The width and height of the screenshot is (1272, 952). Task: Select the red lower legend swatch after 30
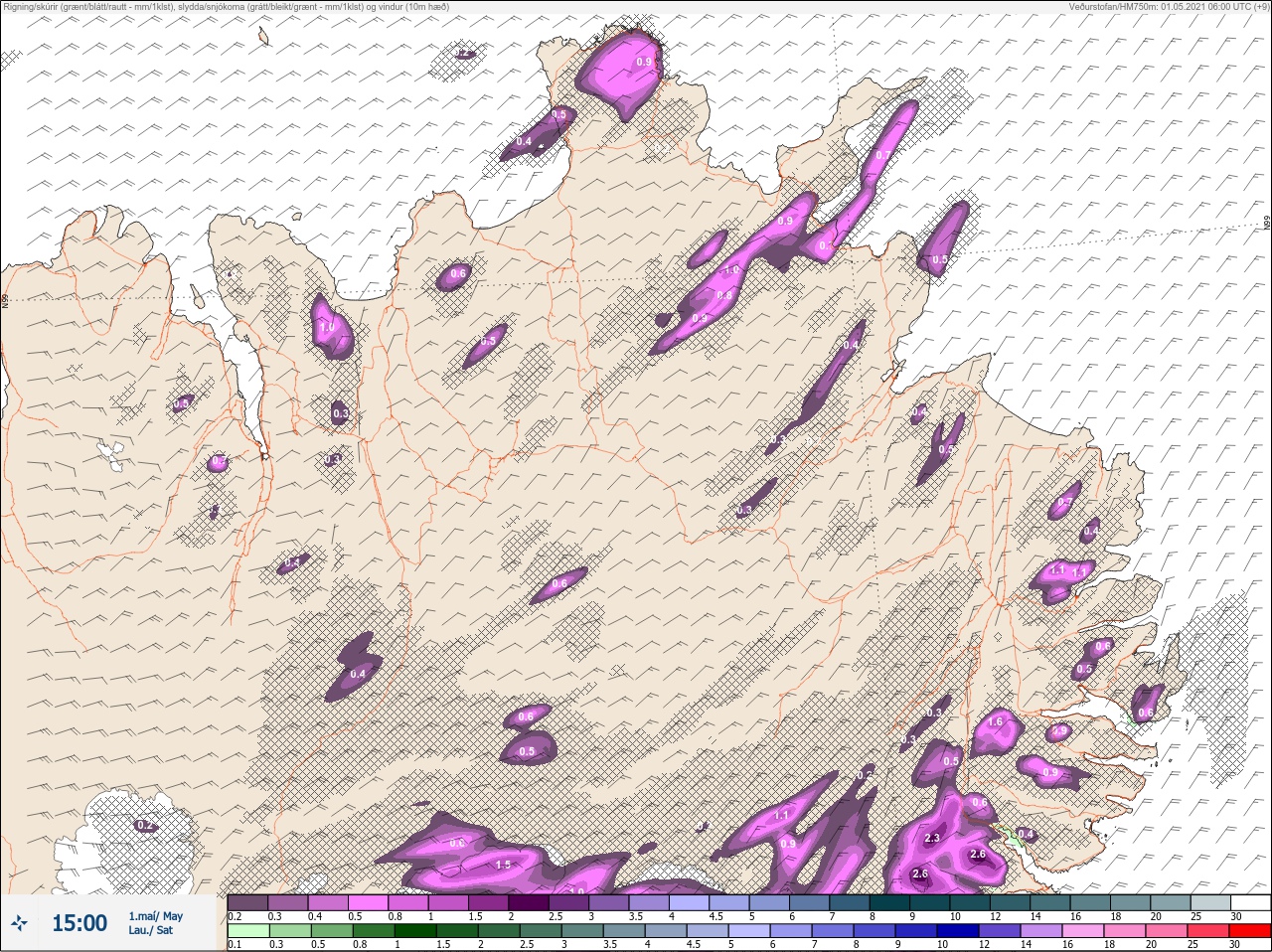tap(1249, 930)
